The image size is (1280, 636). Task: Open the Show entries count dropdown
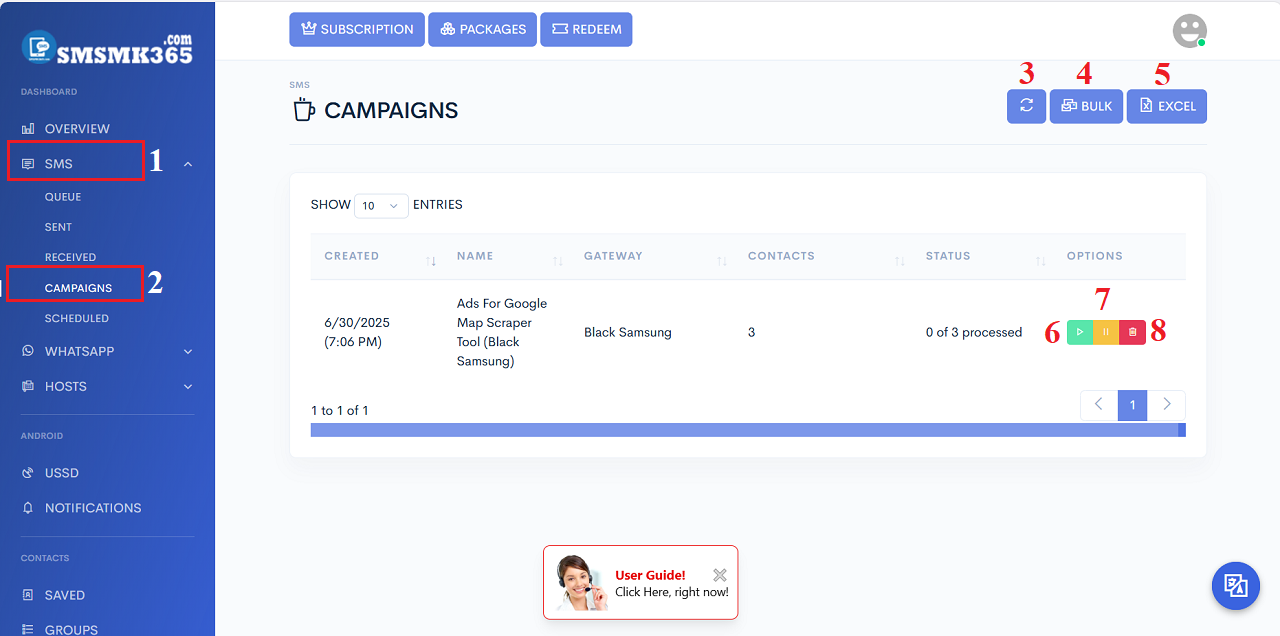pos(381,205)
